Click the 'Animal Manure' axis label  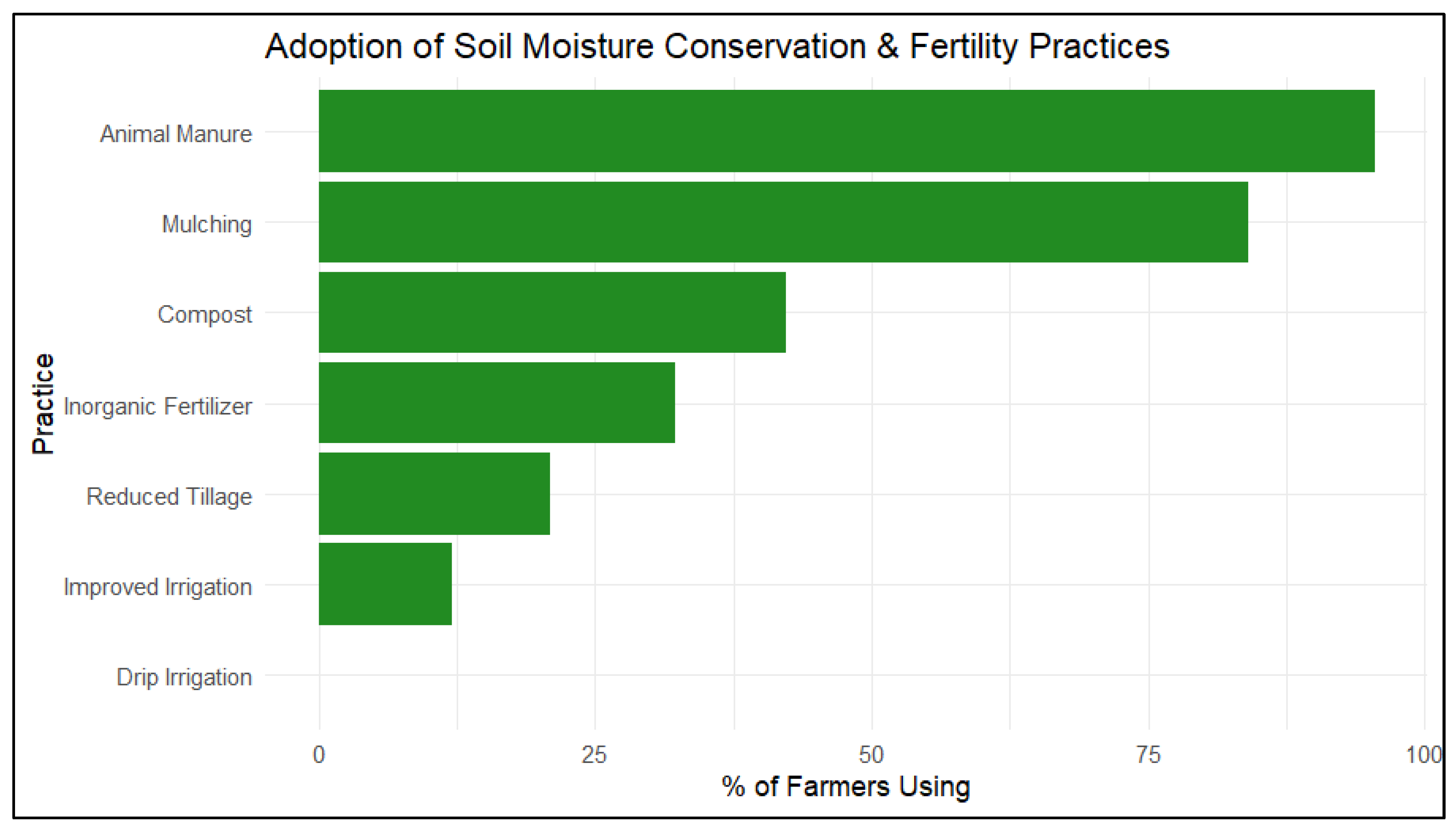click(x=176, y=134)
